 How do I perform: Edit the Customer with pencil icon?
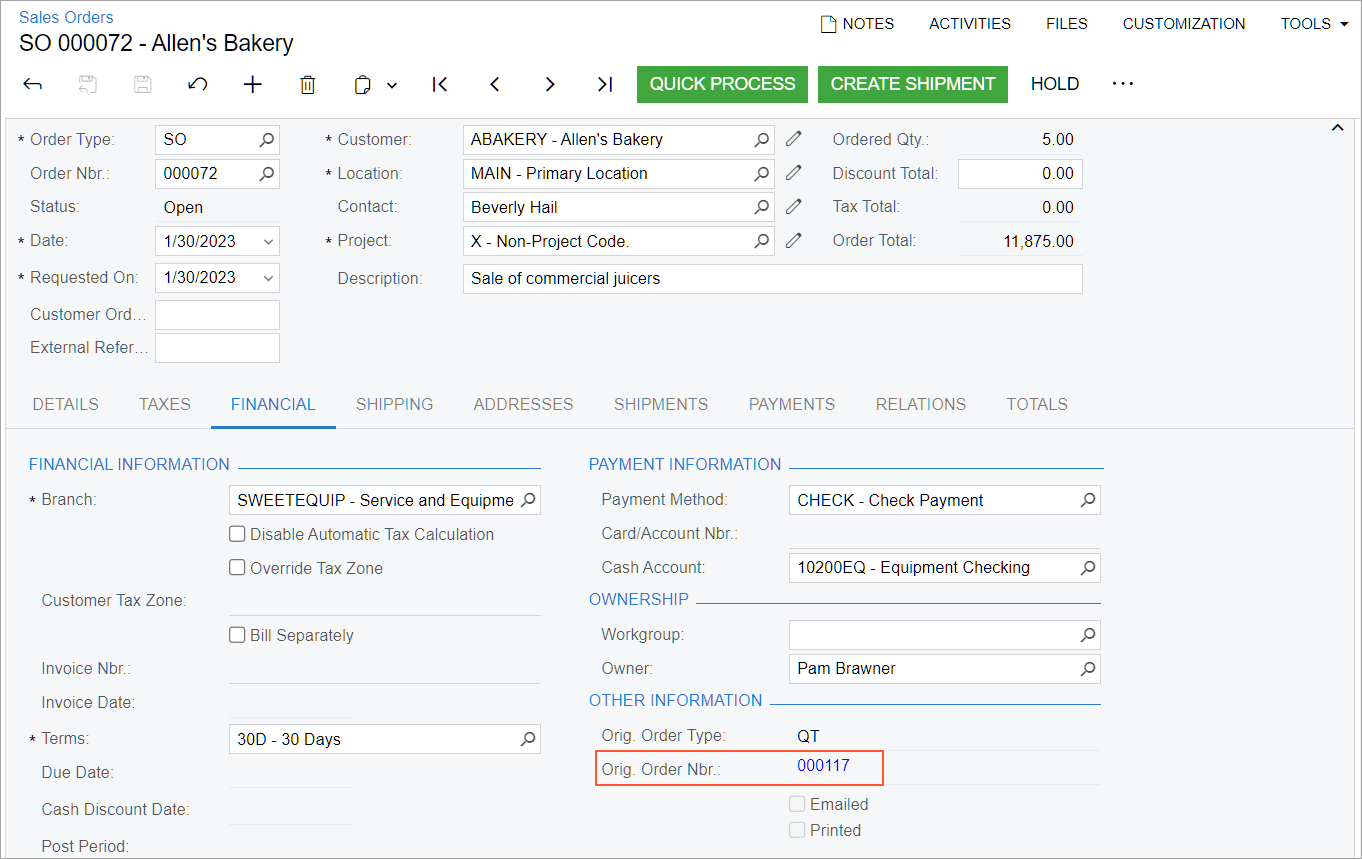(x=794, y=139)
